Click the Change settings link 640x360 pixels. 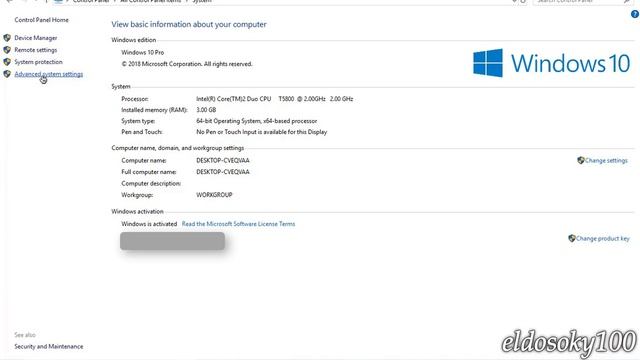click(x=606, y=160)
